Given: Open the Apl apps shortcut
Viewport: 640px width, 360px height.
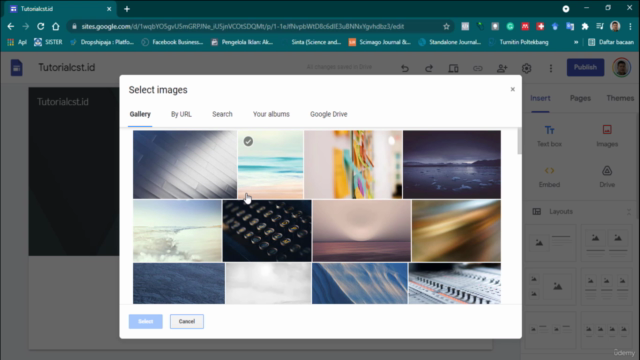Looking at the screenshot, I should click(17, 42).
